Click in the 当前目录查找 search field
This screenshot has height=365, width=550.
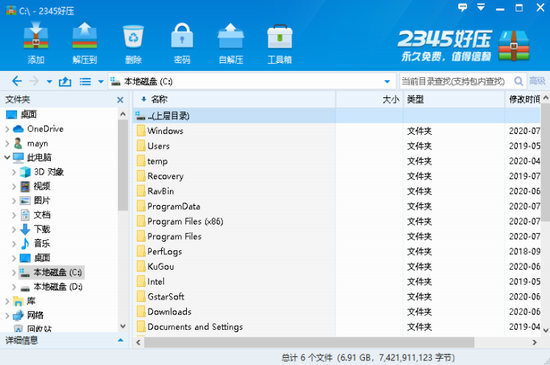pyautogui.click(x=456, y=81)
